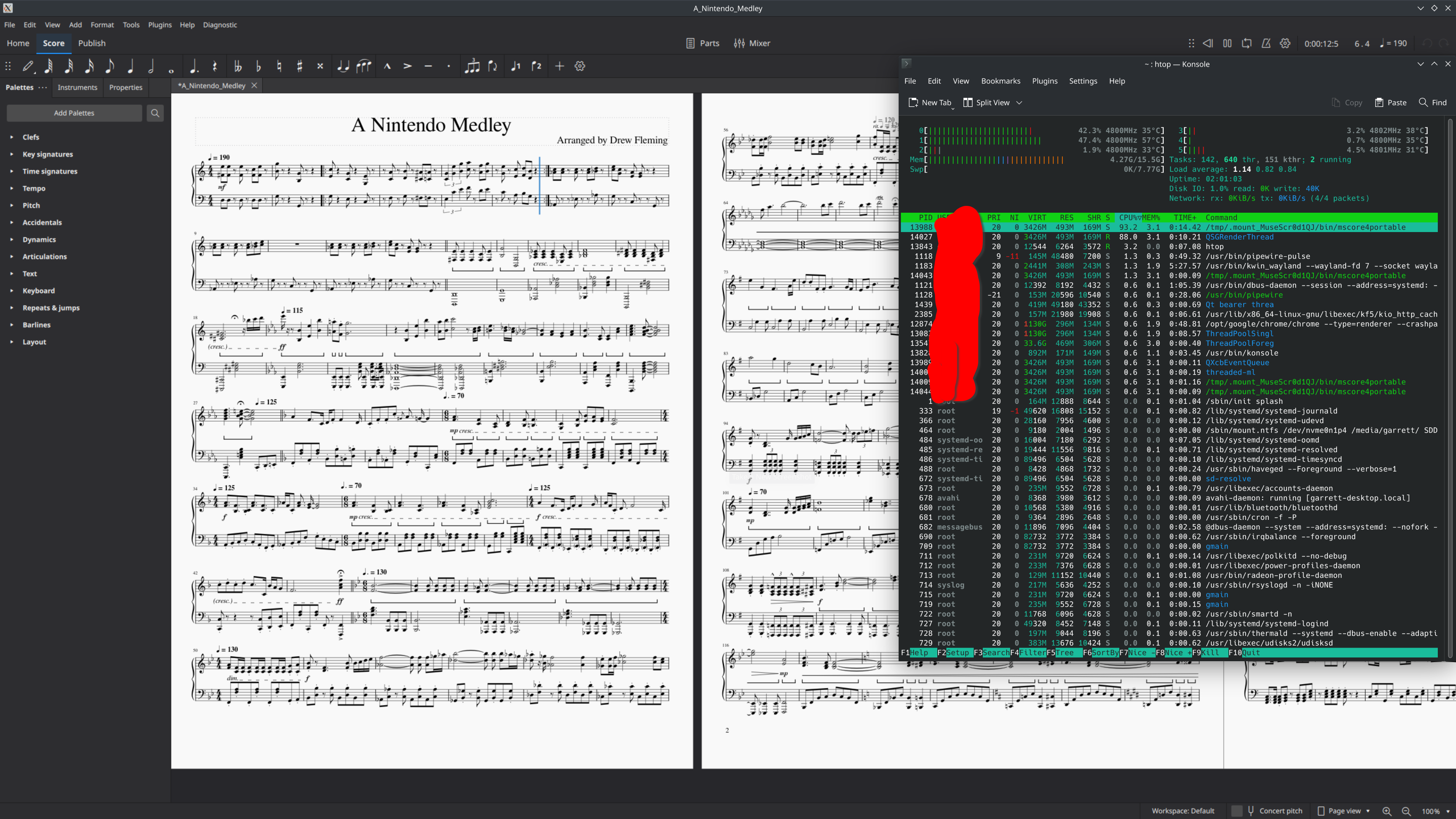Click the Add Palettes button

74,113
